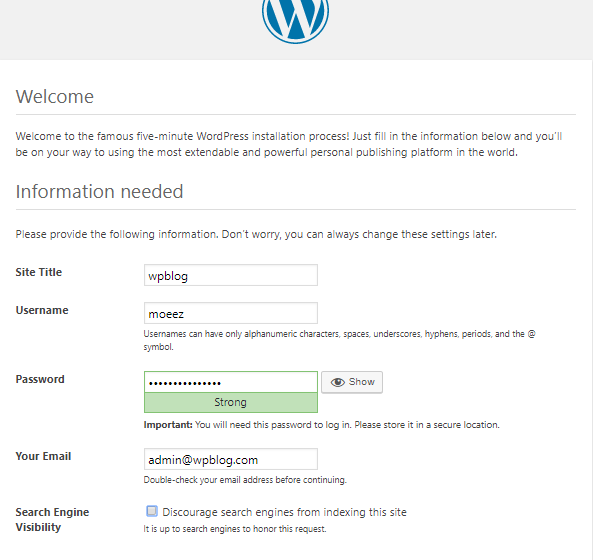Click the username allowed characters hint text

(339, 340)
